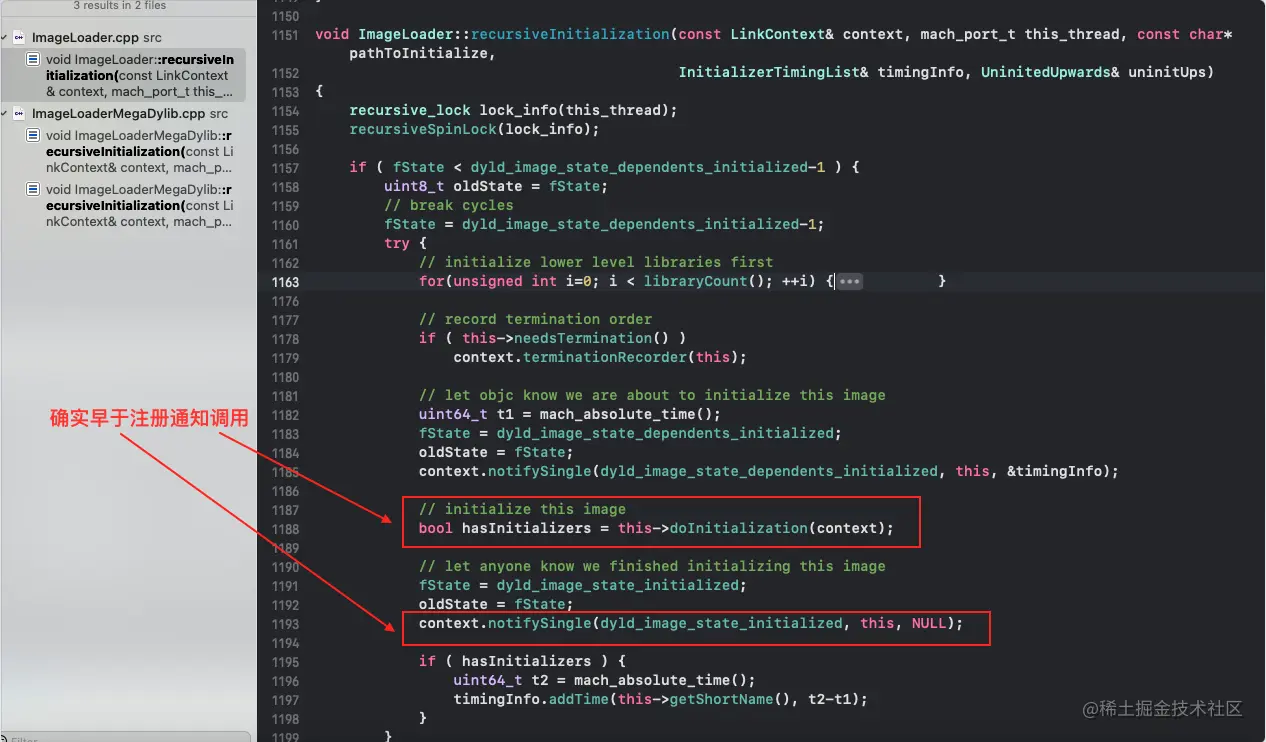Image resolution: width=1266 pixels, height=742 pixels.
Task: Expand the folded code ellipsis on line 1163
Action: pos(849,281)
